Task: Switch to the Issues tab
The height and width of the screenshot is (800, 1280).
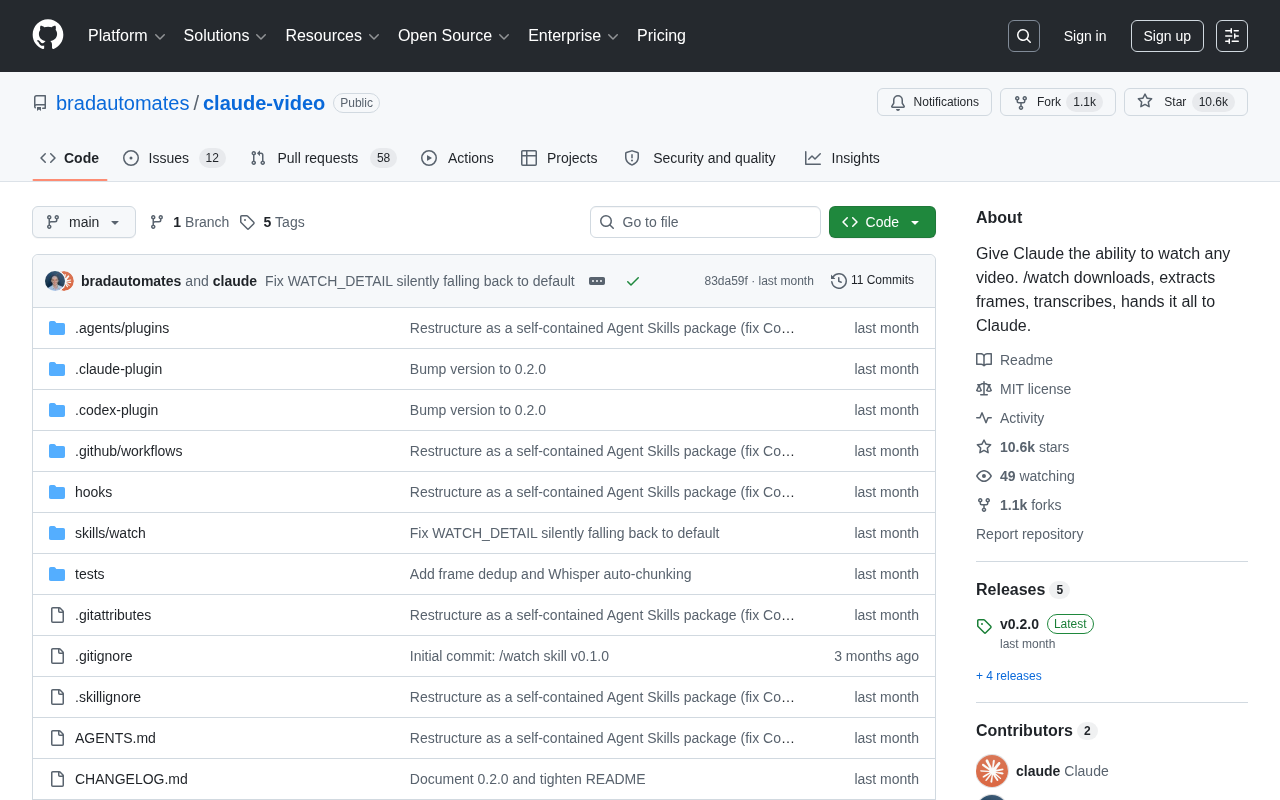Action: [x=174, y=158]
